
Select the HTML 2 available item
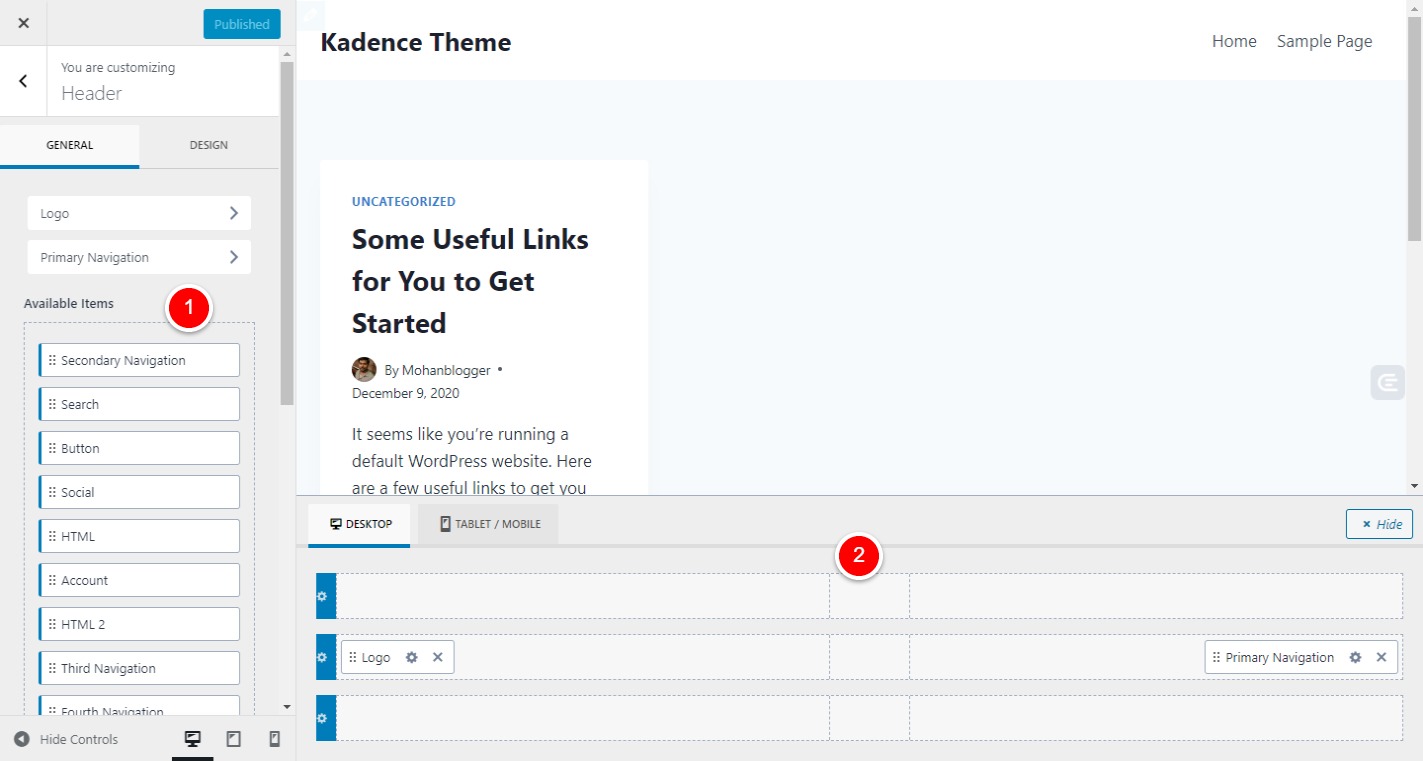pyautogui.click(x=139, y=624)
